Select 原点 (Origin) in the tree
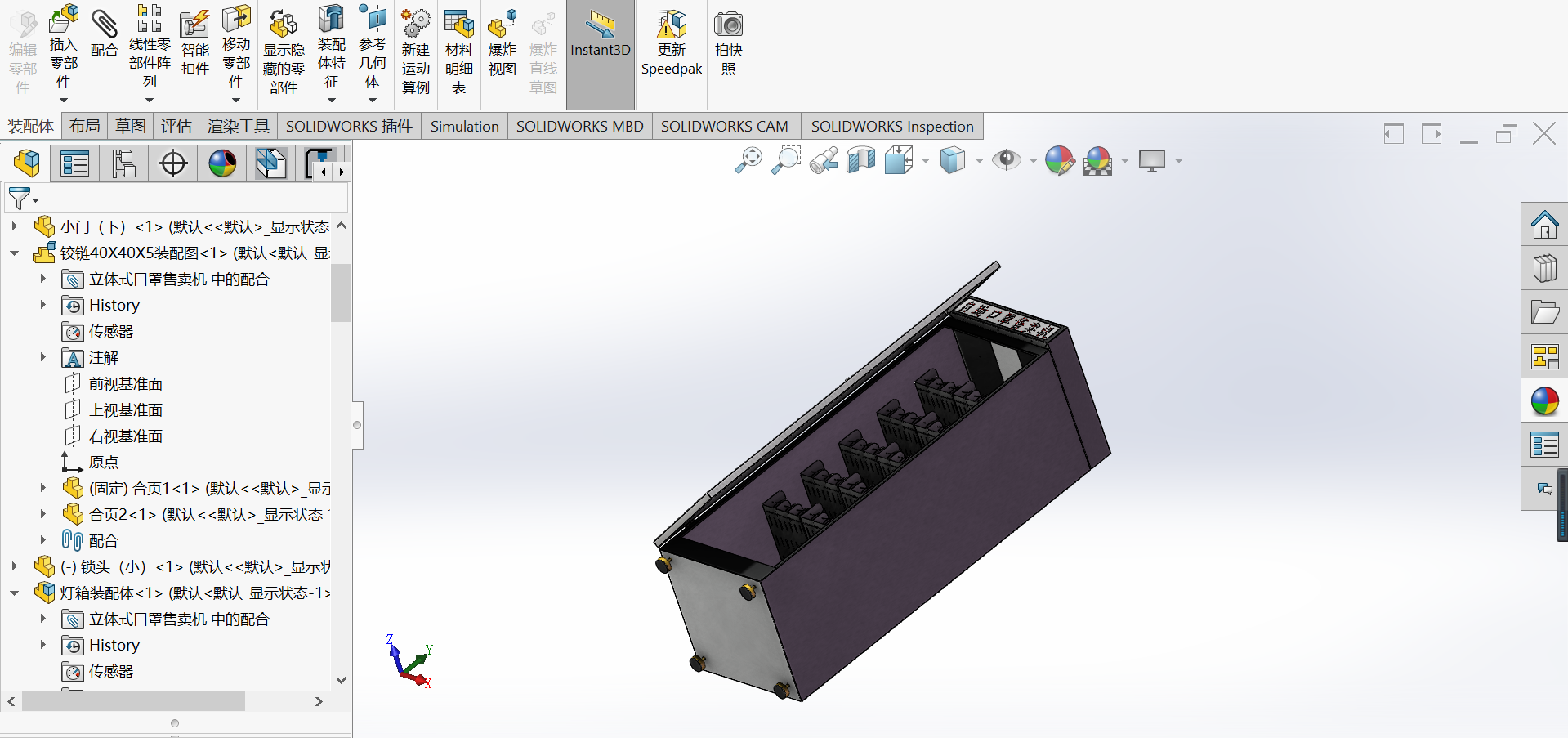This screenshot has width=1568, height=738. [x=103, y=462]
